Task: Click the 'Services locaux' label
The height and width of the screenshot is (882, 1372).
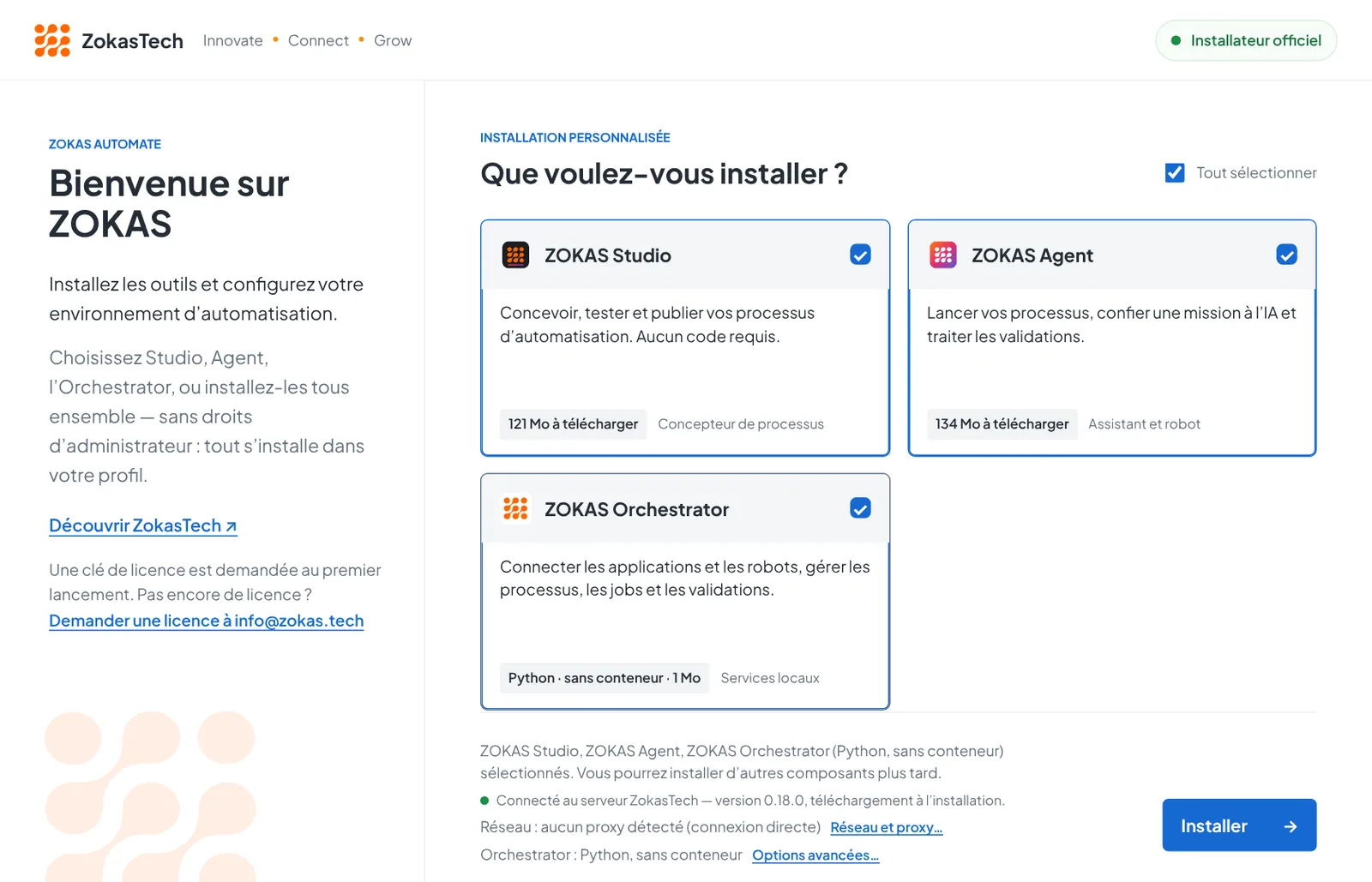Action: tap(770, 678)
